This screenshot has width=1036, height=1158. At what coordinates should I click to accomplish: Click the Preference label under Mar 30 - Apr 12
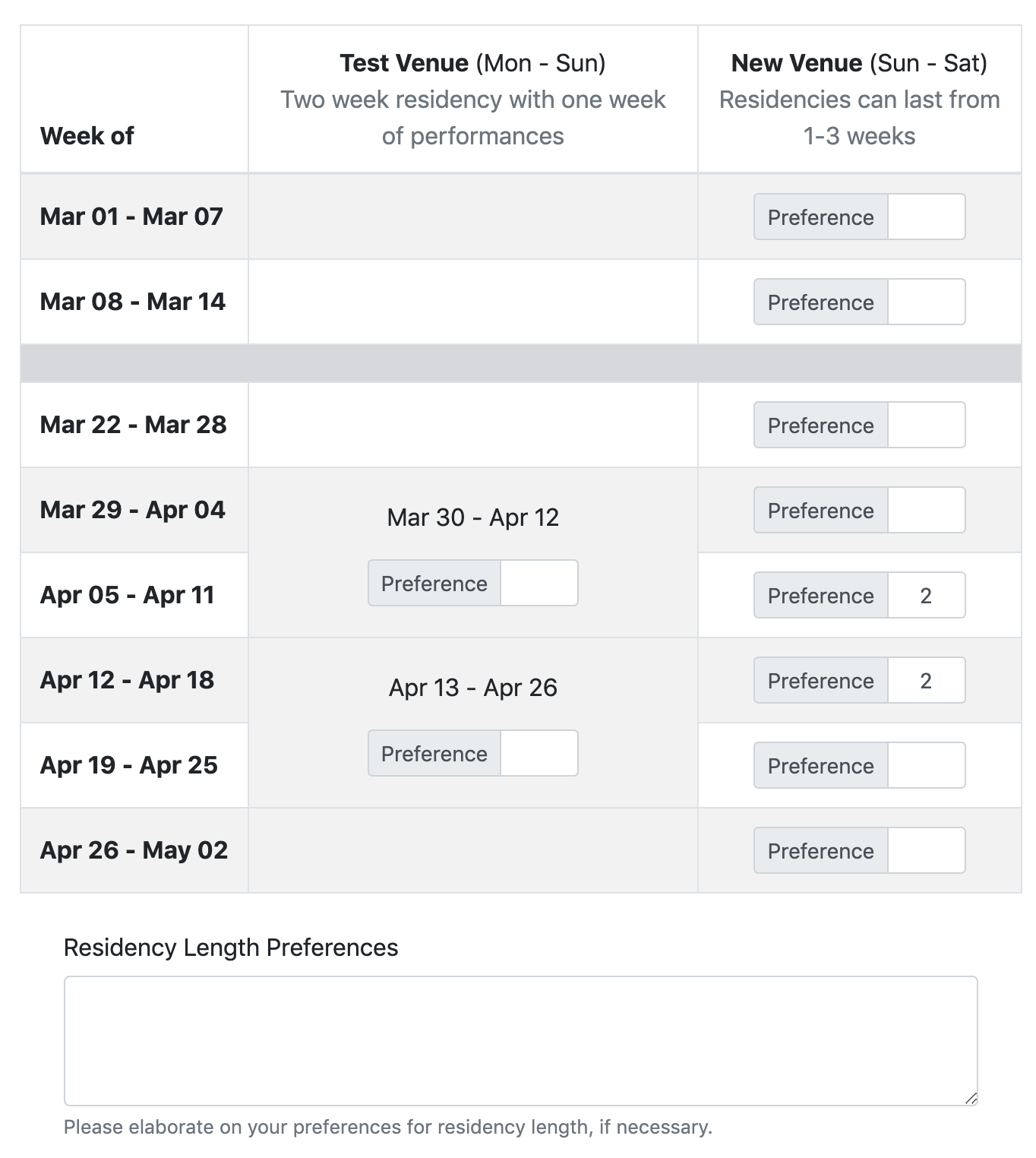coord(434,583)
